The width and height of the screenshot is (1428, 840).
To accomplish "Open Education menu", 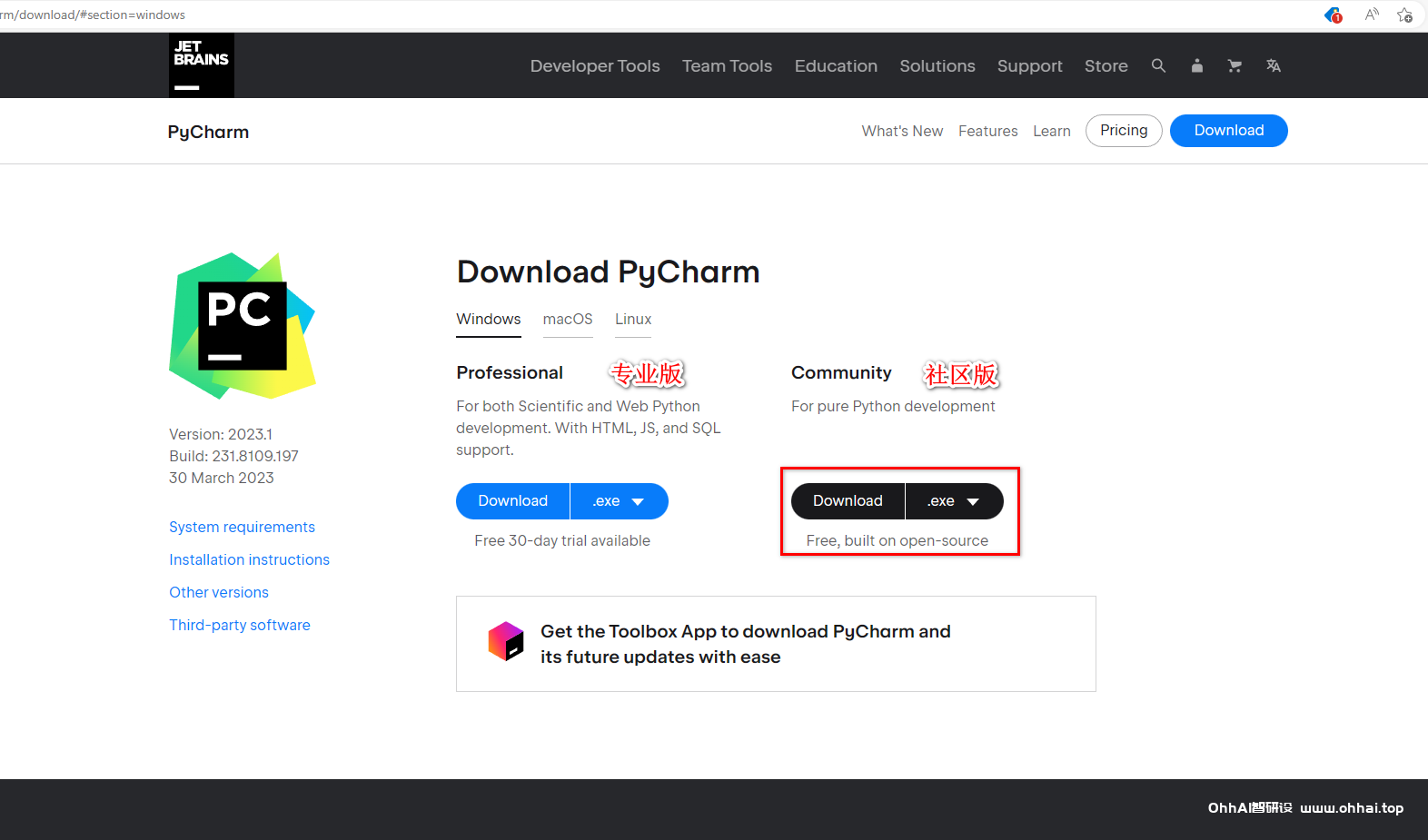I will tap(836, 66).
